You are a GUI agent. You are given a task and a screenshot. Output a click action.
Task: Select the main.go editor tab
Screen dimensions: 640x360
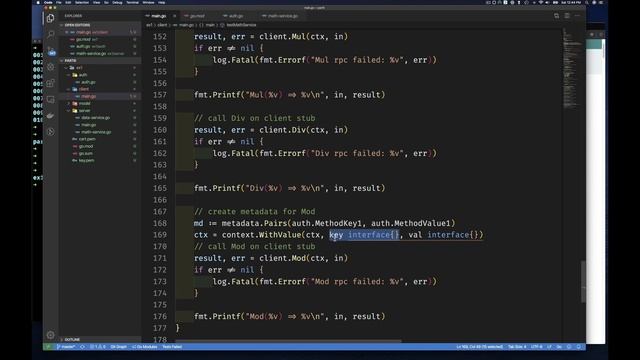(x=158, y=16)
